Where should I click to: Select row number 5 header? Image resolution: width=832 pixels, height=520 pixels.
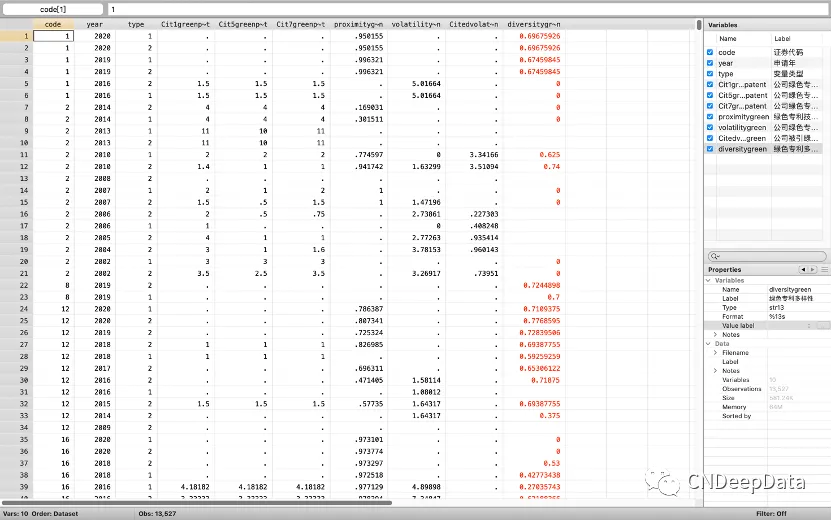point(16,83)
